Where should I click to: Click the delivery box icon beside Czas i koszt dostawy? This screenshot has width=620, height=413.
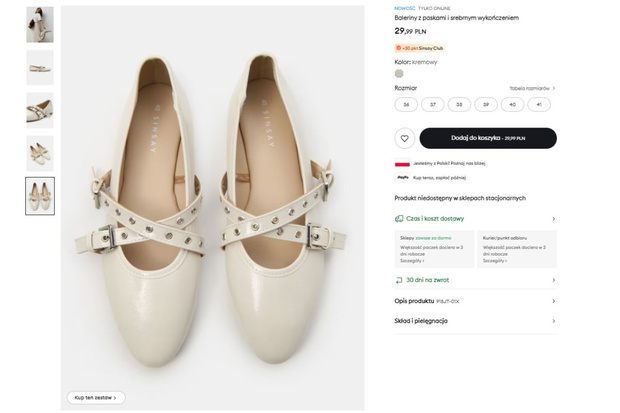[x=399, y=219]
